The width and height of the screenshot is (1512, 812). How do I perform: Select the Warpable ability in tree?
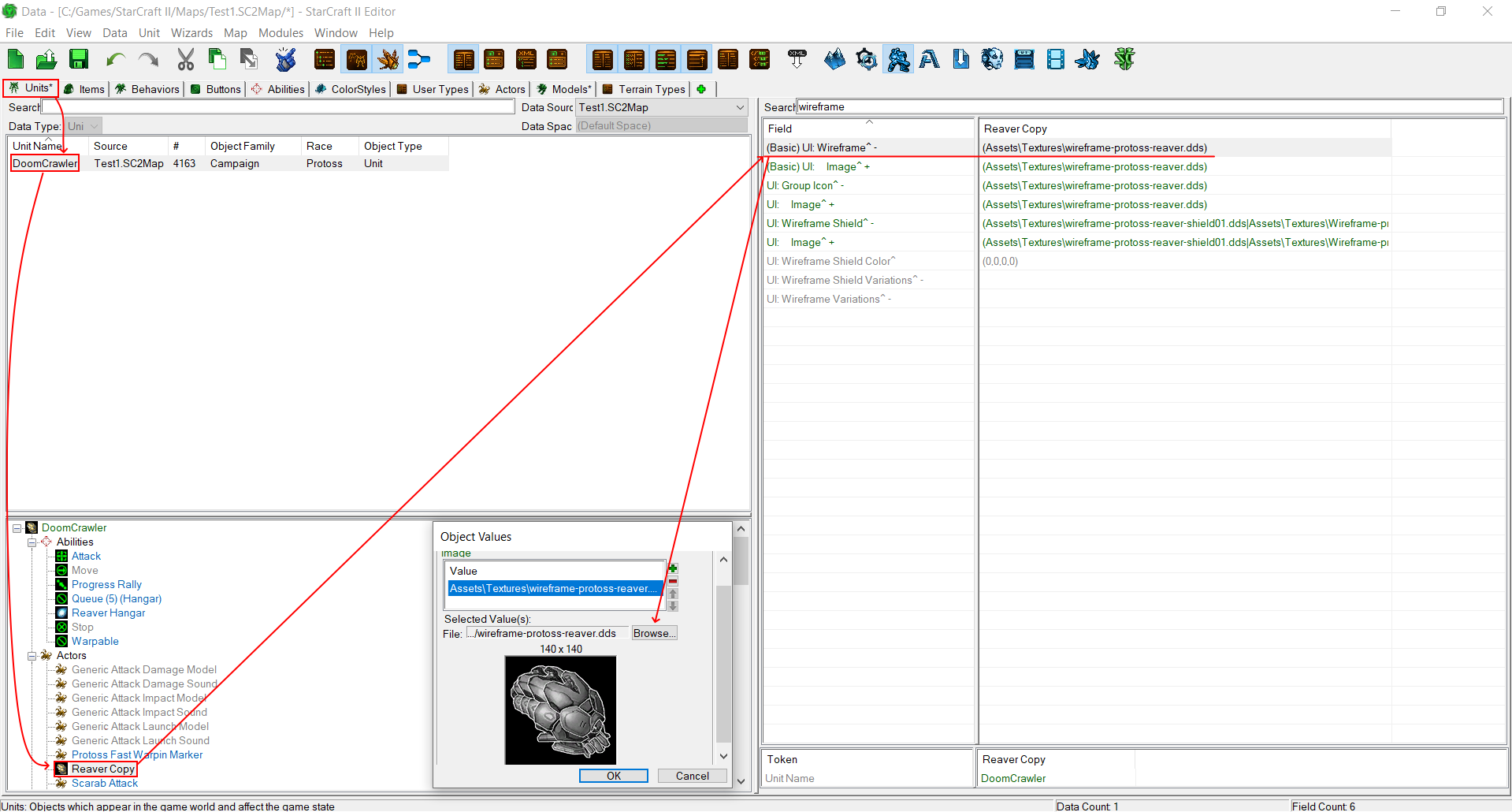click(95, 642)
